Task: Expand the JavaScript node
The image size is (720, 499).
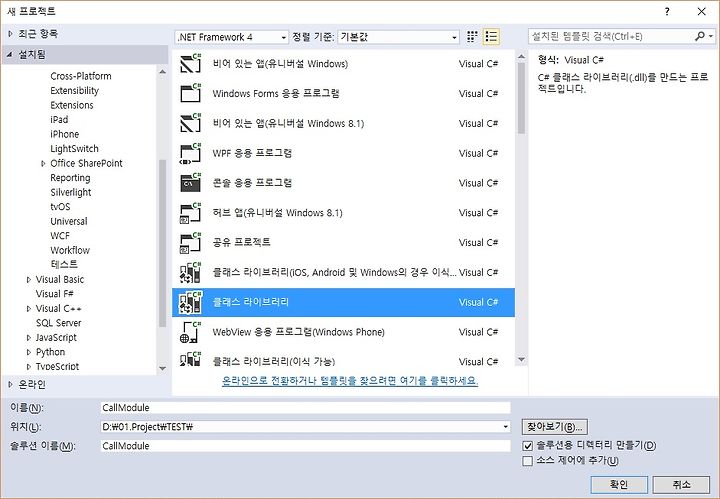Action: 28,338
